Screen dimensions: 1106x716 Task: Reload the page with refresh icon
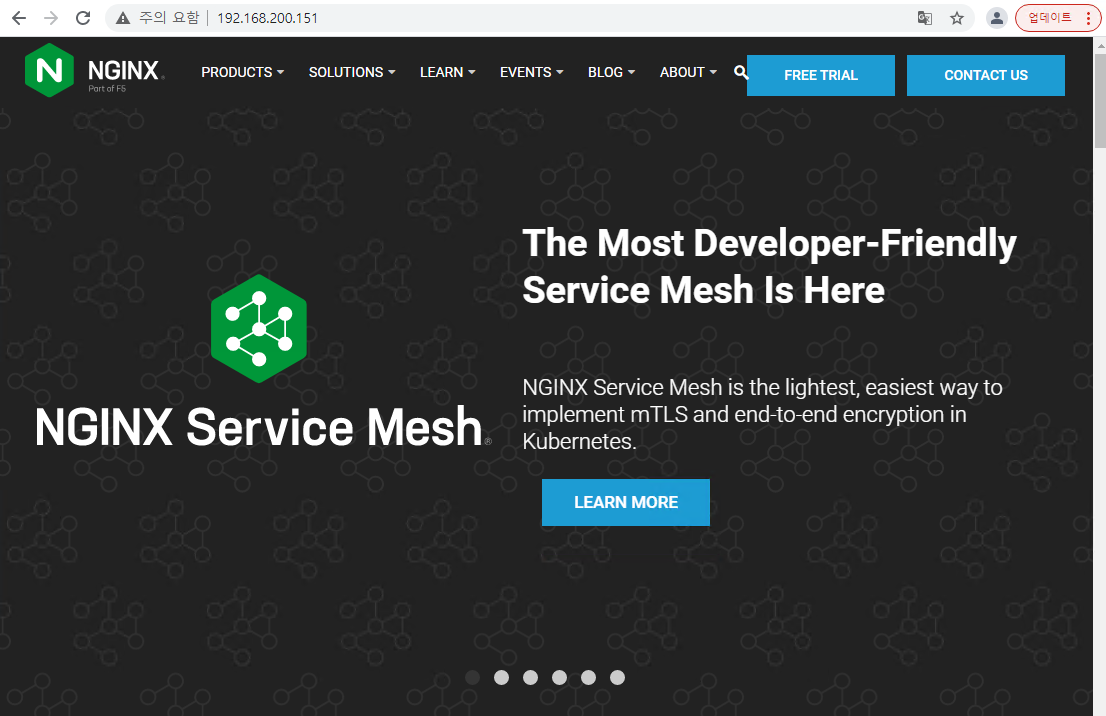[83, 18]
